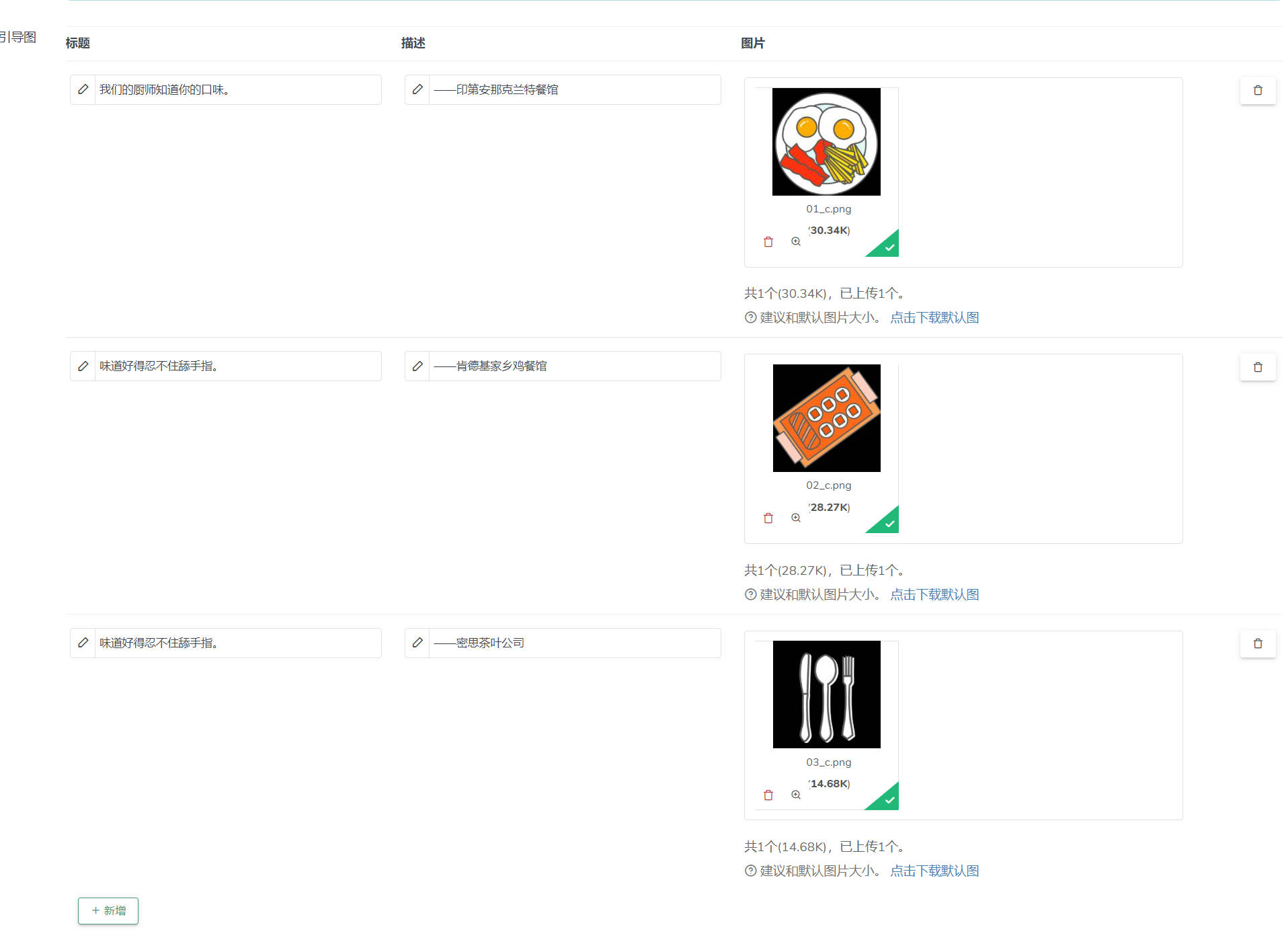Image resolution: width=1284 pixels, height=952 pixels.
Task: Delete the third guide row with trash icon
Action: pos(1258,643)
